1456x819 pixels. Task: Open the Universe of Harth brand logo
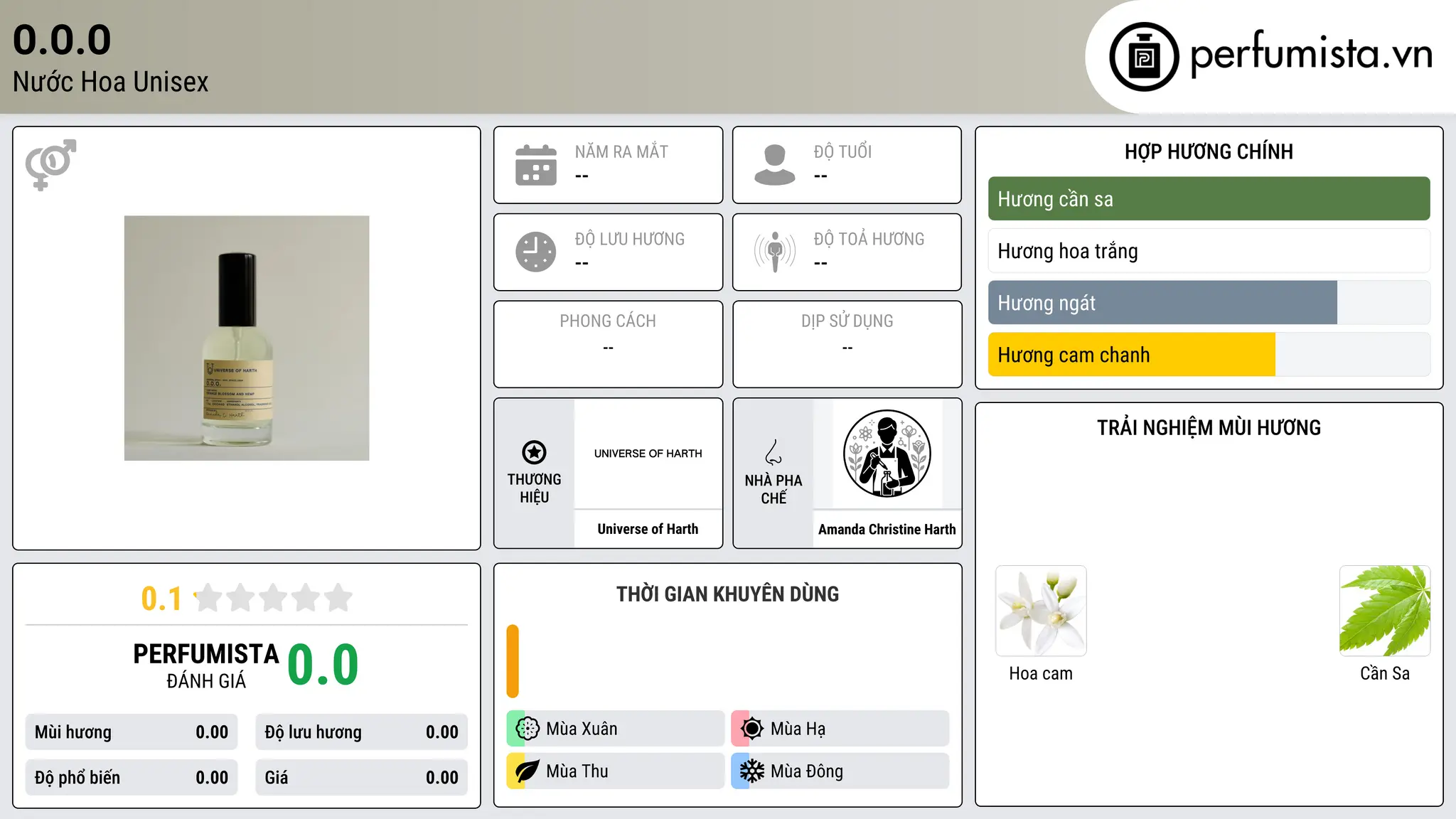[x=648, y=454]
